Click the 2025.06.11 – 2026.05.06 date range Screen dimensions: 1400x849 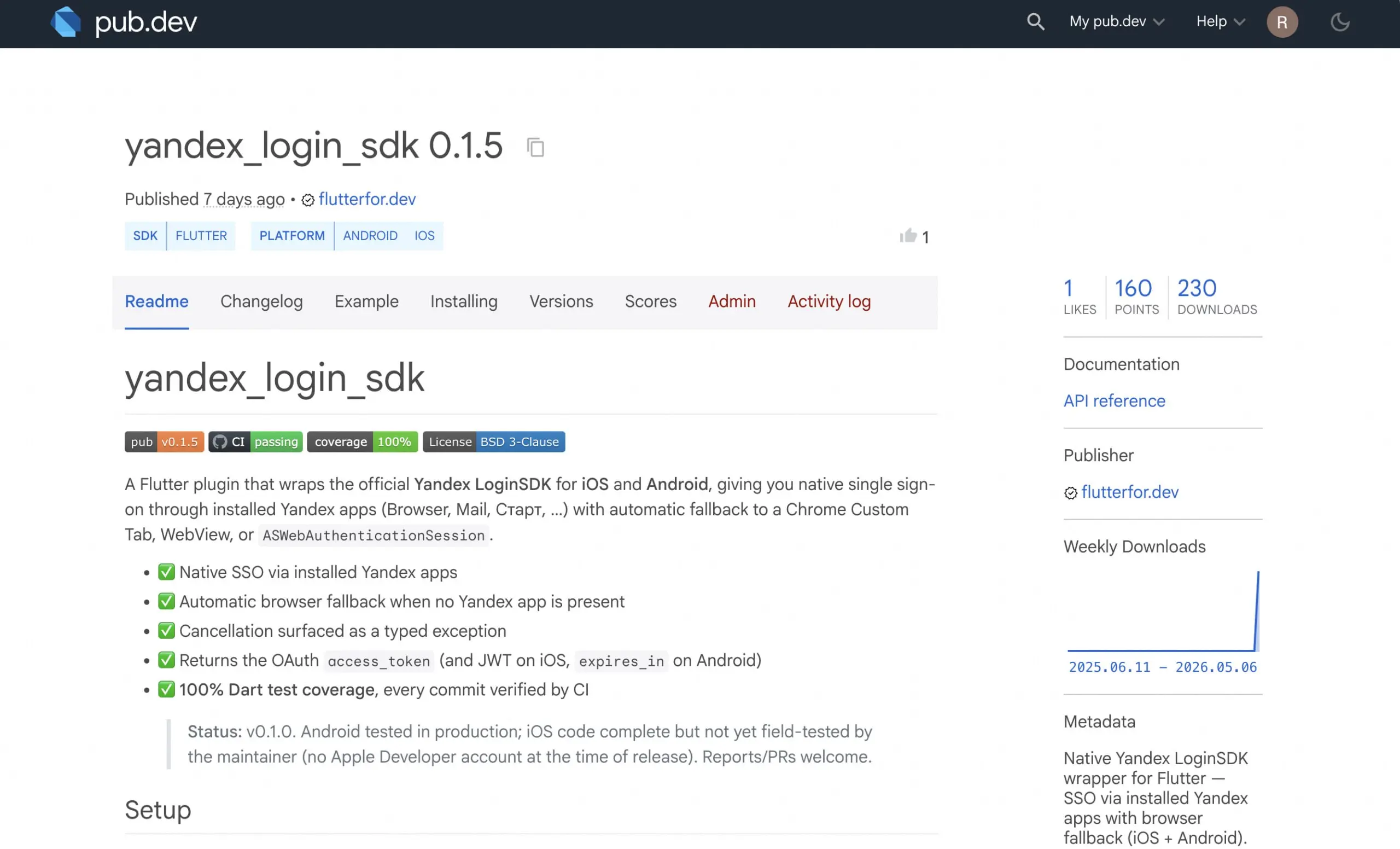pyautogui.click(x=1163, y=667)
